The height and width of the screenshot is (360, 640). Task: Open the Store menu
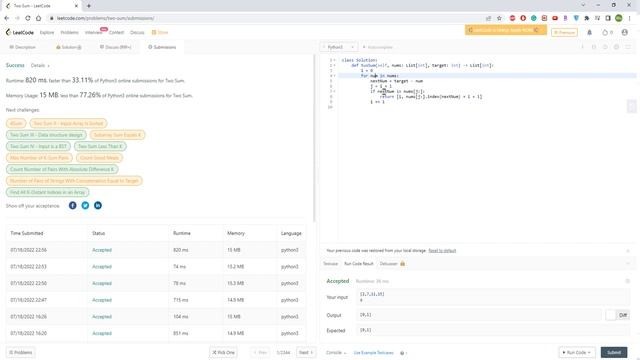point(160,32)
